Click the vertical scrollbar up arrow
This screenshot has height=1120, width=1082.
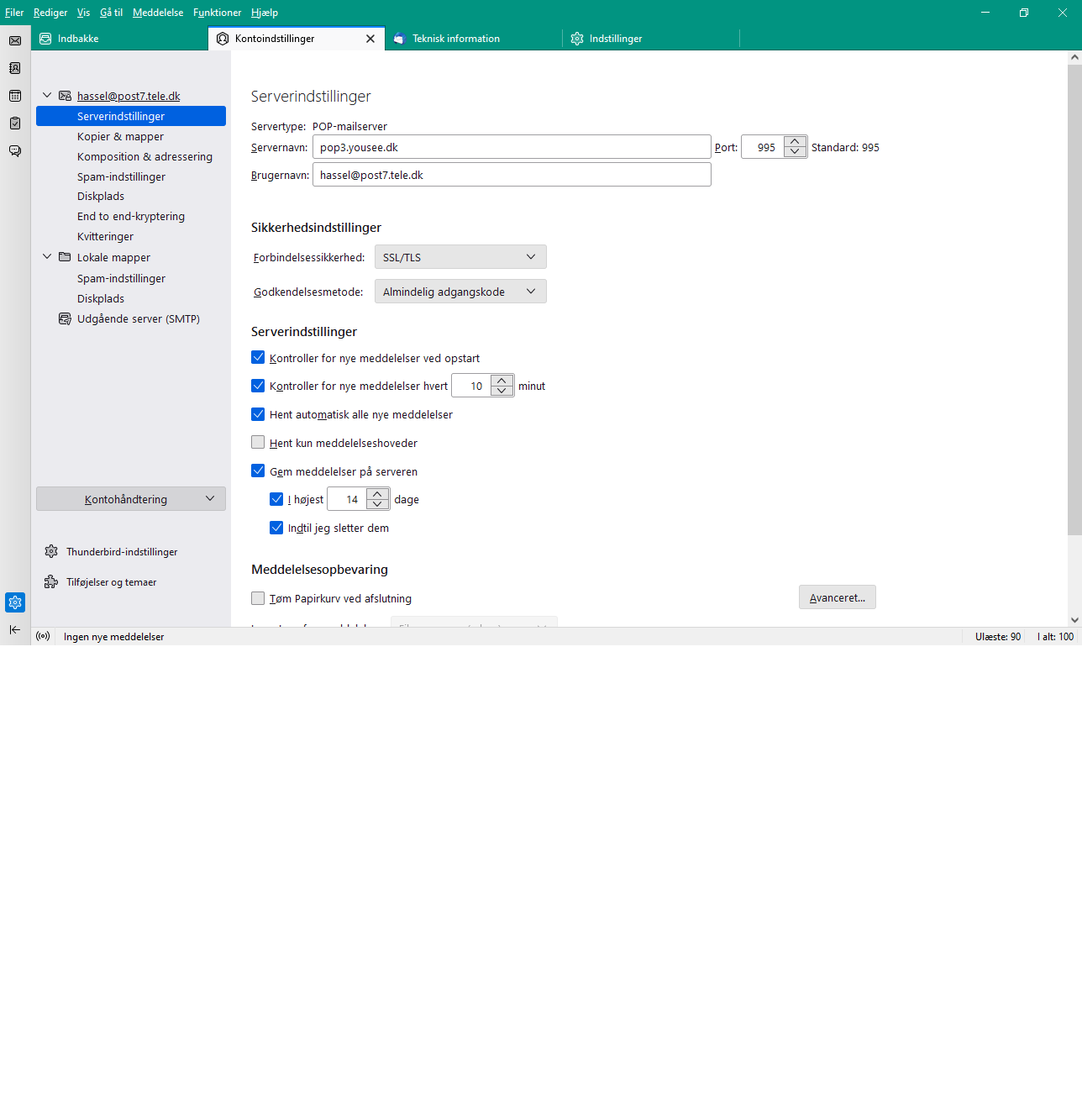(x=1074, y=58)
